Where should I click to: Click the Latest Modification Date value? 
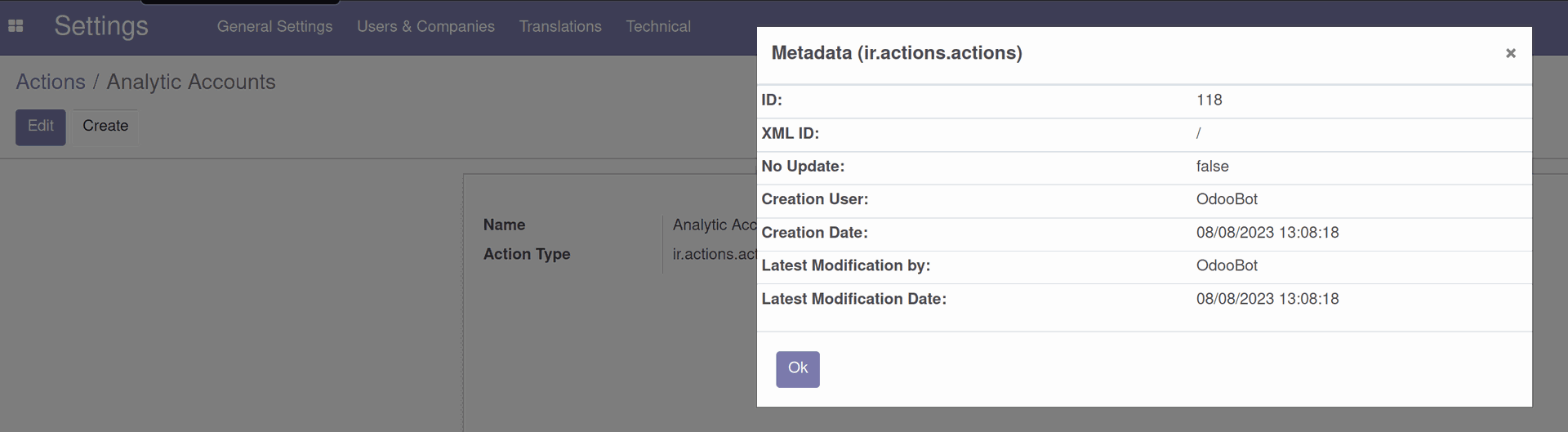click(x=1267, y=299)
